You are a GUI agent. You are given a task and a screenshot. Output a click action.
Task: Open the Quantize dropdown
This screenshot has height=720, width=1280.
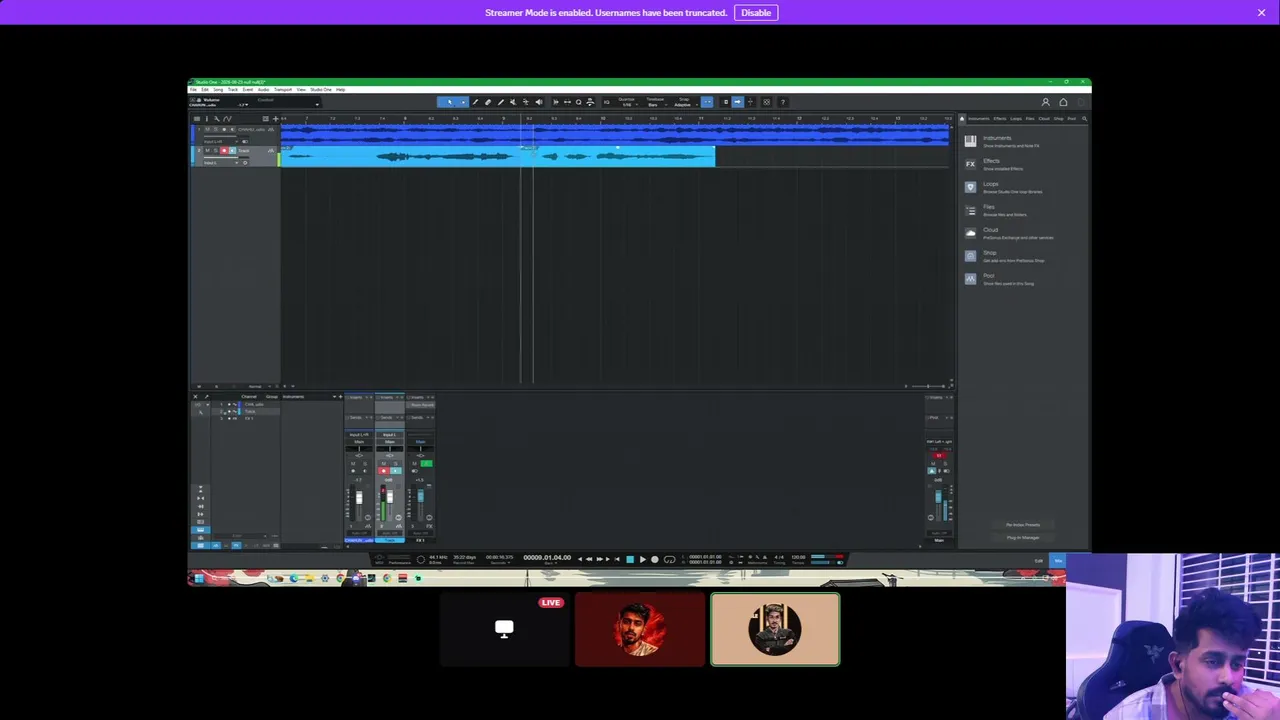(x=627, y=102)
